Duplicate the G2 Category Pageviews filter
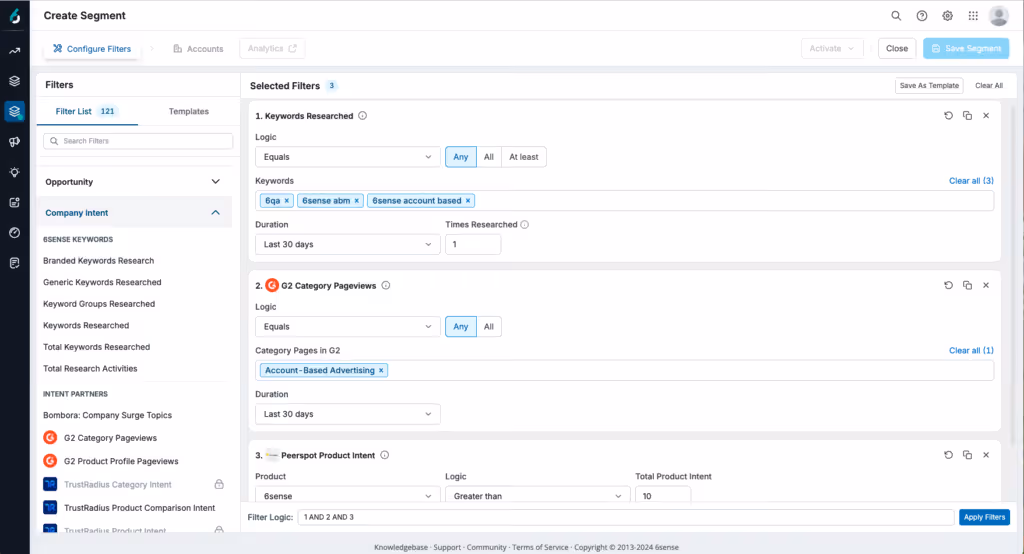The height and width of the screenshot is (554, 1024). [x=967, y=285]
